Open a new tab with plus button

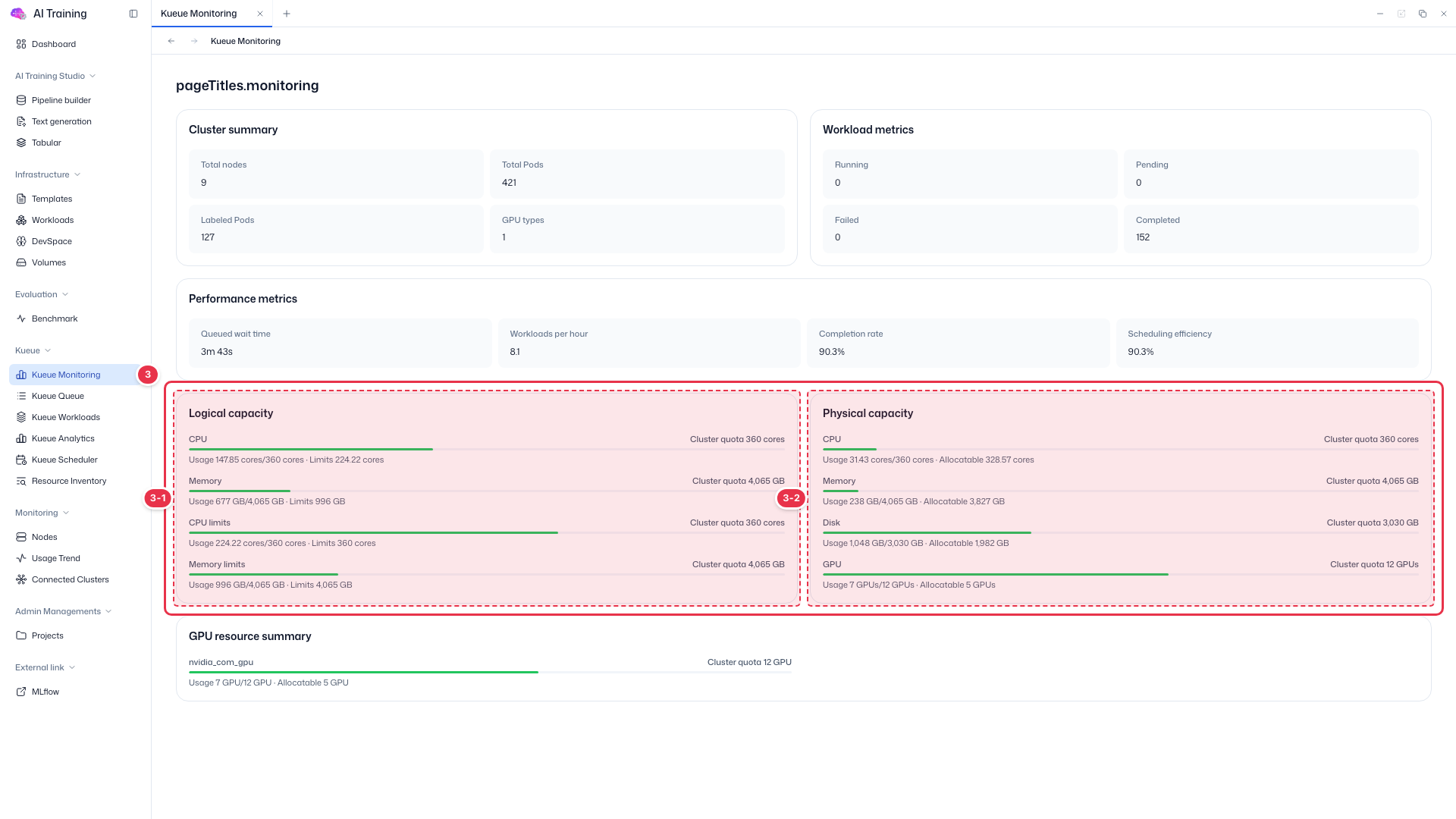pos(286,14)
